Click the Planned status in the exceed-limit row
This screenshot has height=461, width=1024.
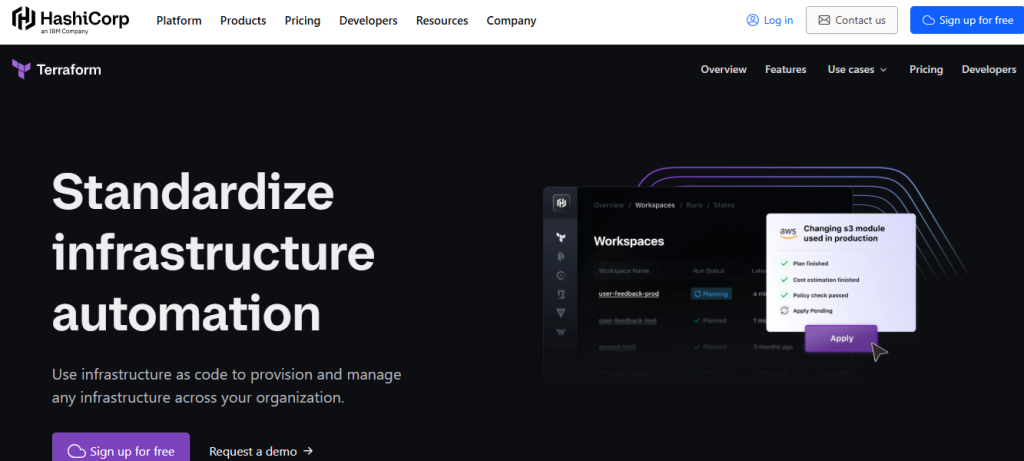coord(710,347)
